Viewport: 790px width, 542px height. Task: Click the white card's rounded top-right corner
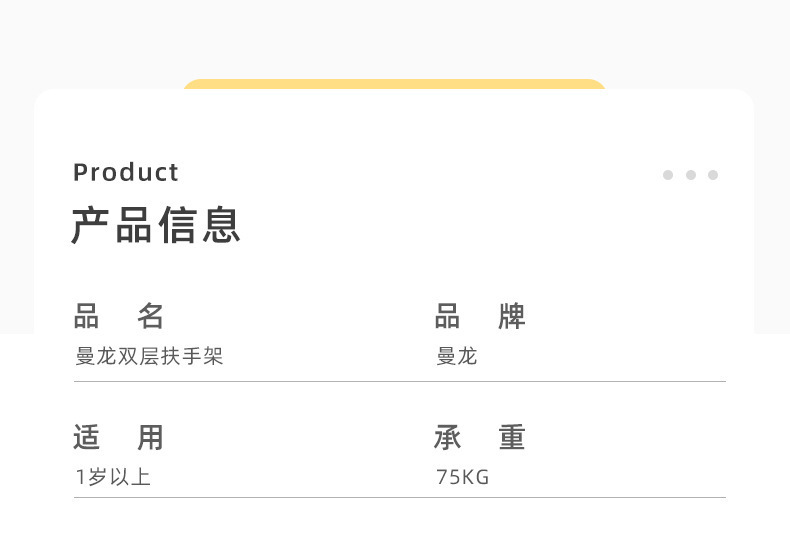tap(742, 101)
